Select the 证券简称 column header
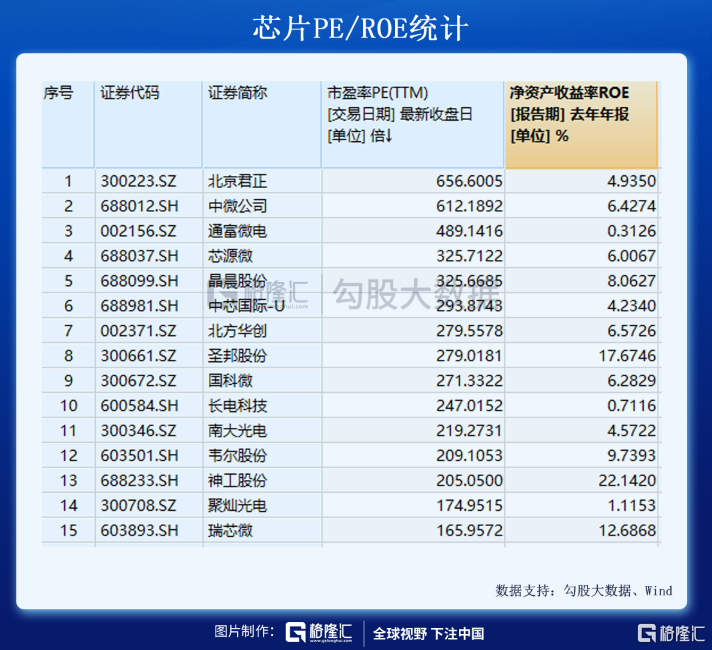 [237, 93]
